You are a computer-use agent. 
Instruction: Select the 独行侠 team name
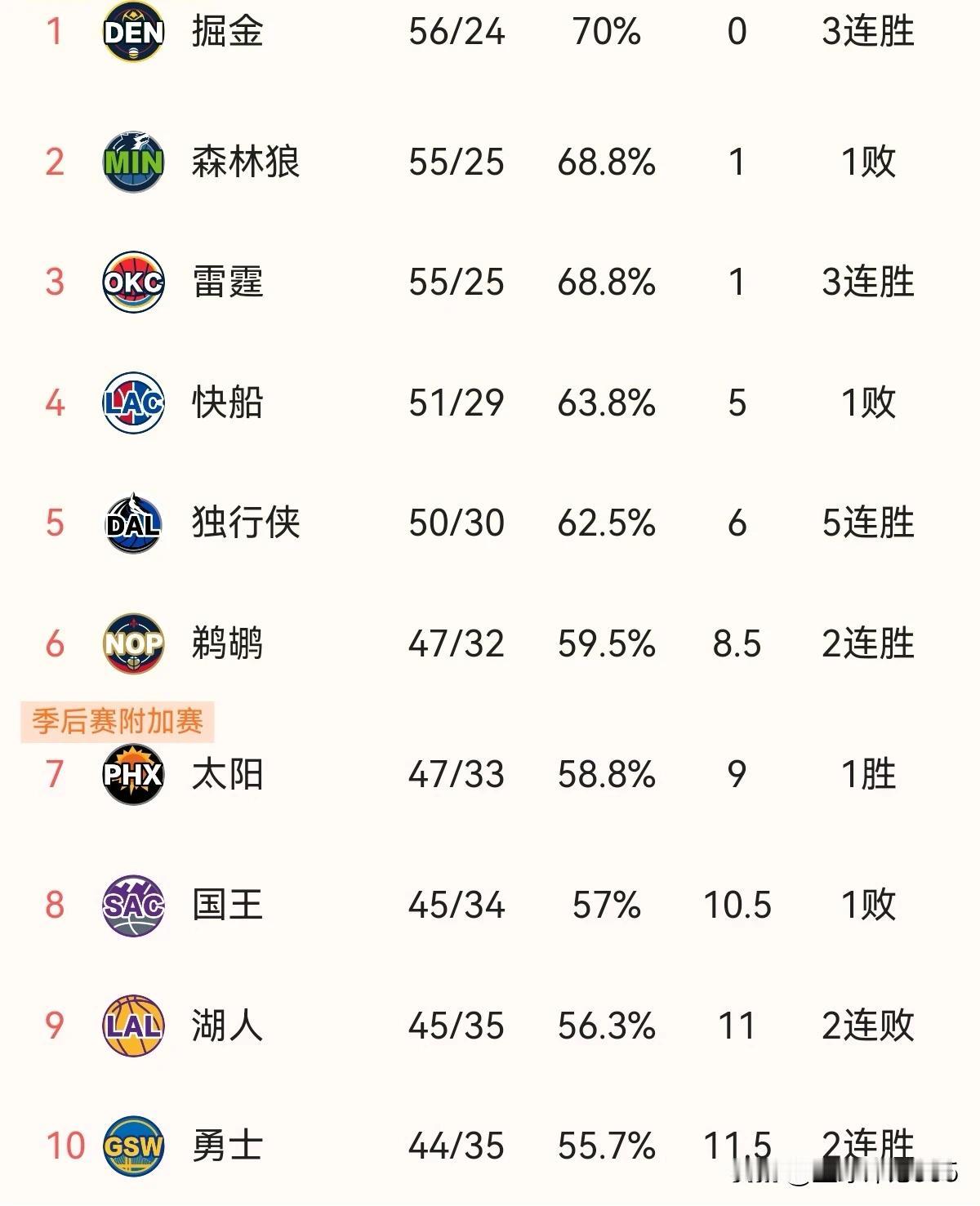[246, 523]
